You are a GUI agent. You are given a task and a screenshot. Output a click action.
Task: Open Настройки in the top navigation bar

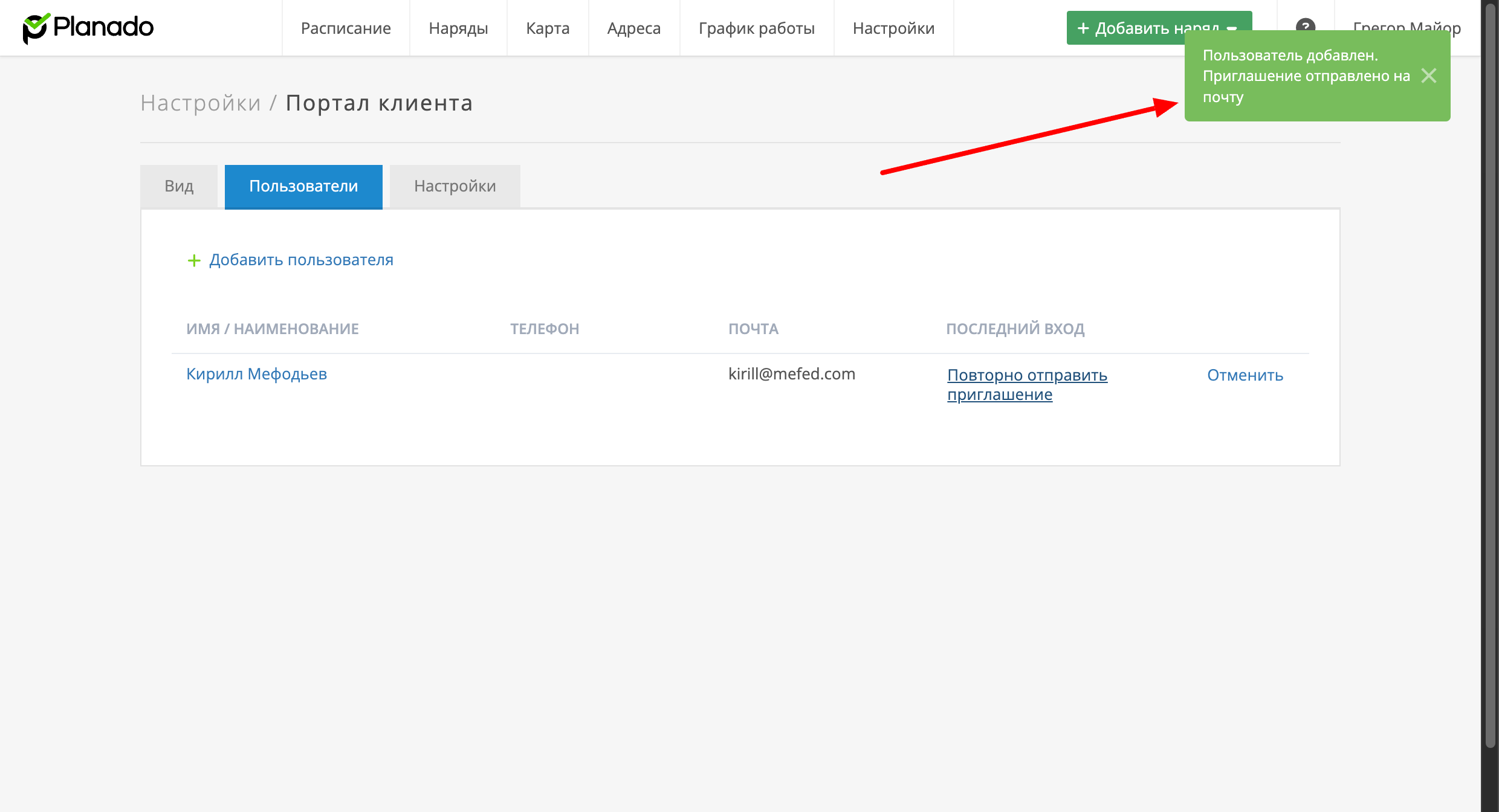coord(893,28)
